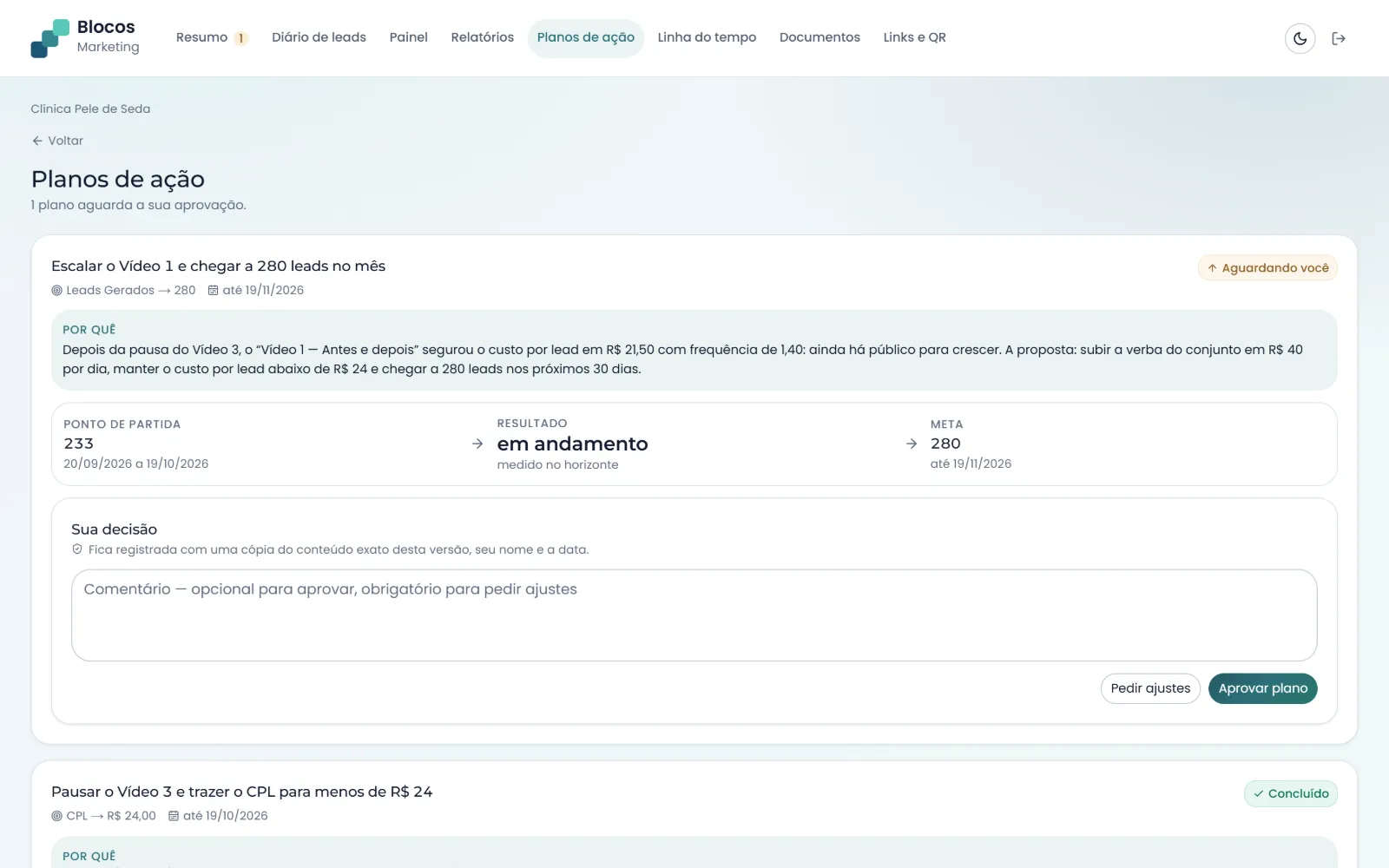The width and height of the screenshot is (1389, 868).
Task: Click the Clínica Pele de Seda breadcrumb
Action: tap(90, 108)
